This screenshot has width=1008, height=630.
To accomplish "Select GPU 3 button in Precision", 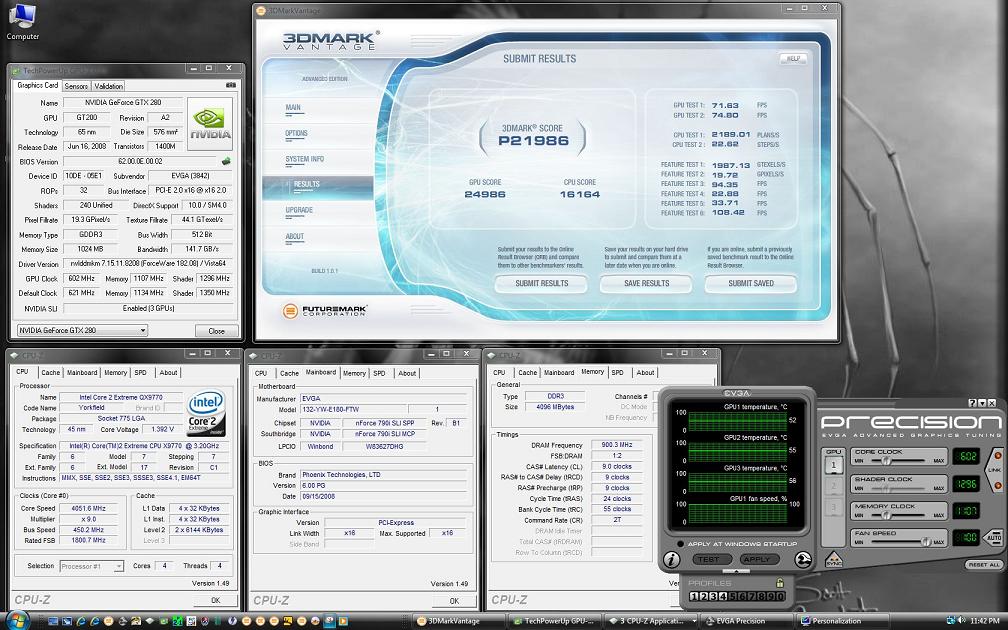I will tap(833, 508).
